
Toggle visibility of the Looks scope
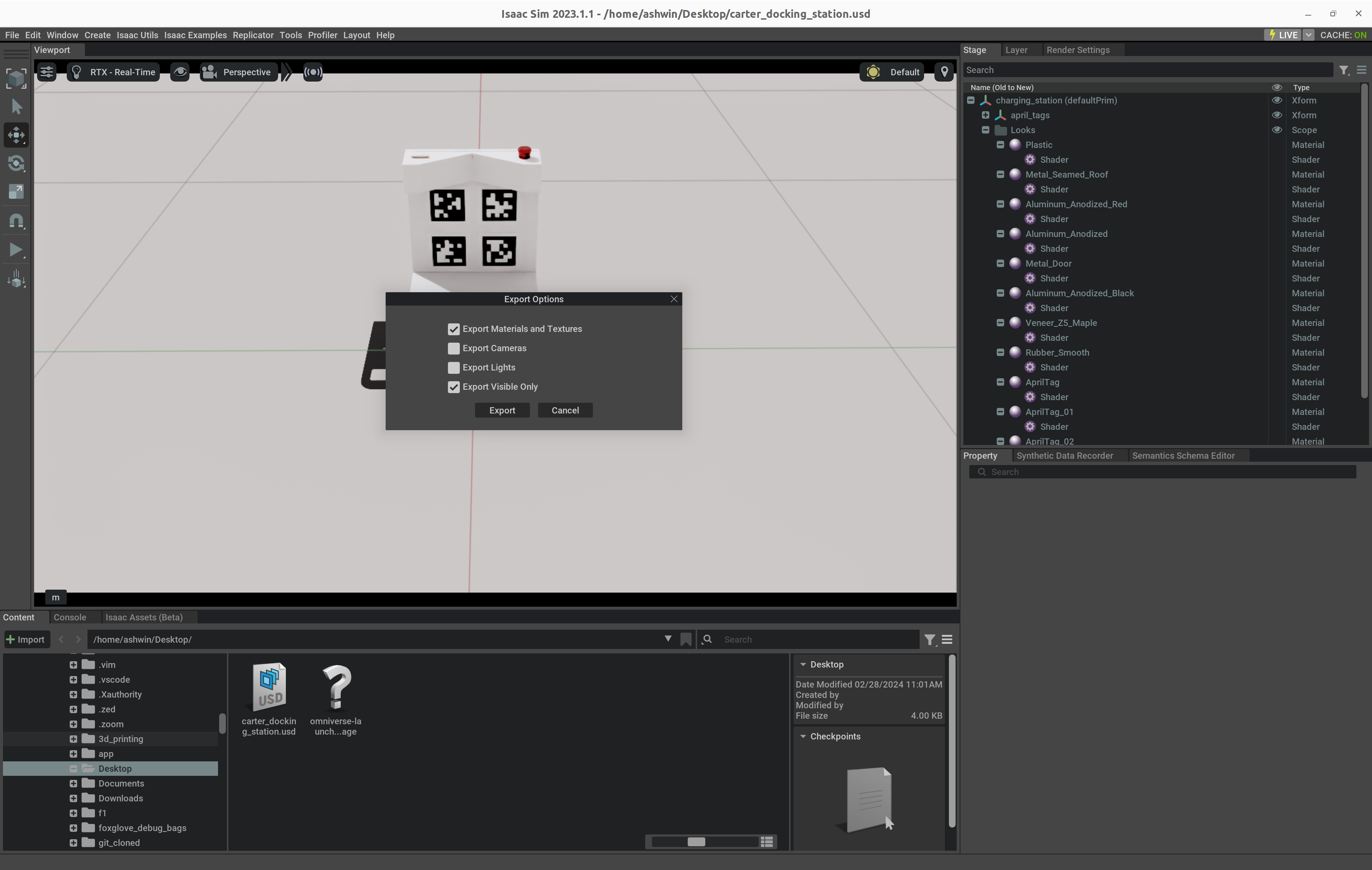[1277, 130]
